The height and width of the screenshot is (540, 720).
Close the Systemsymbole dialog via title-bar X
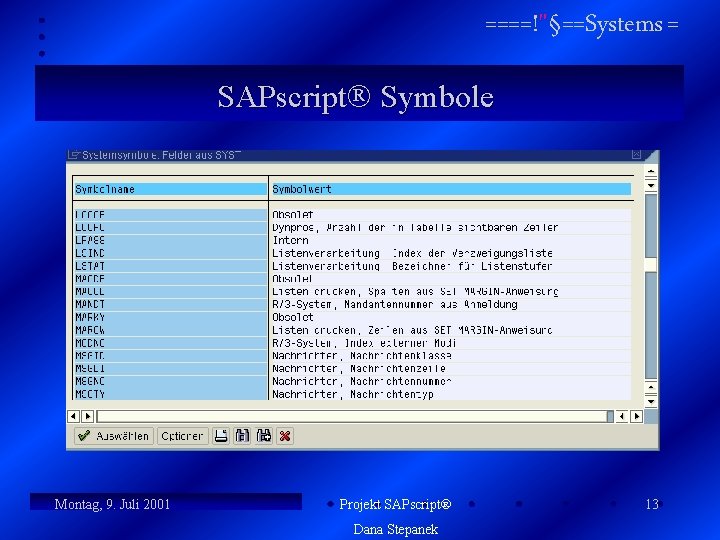[636, 155]
